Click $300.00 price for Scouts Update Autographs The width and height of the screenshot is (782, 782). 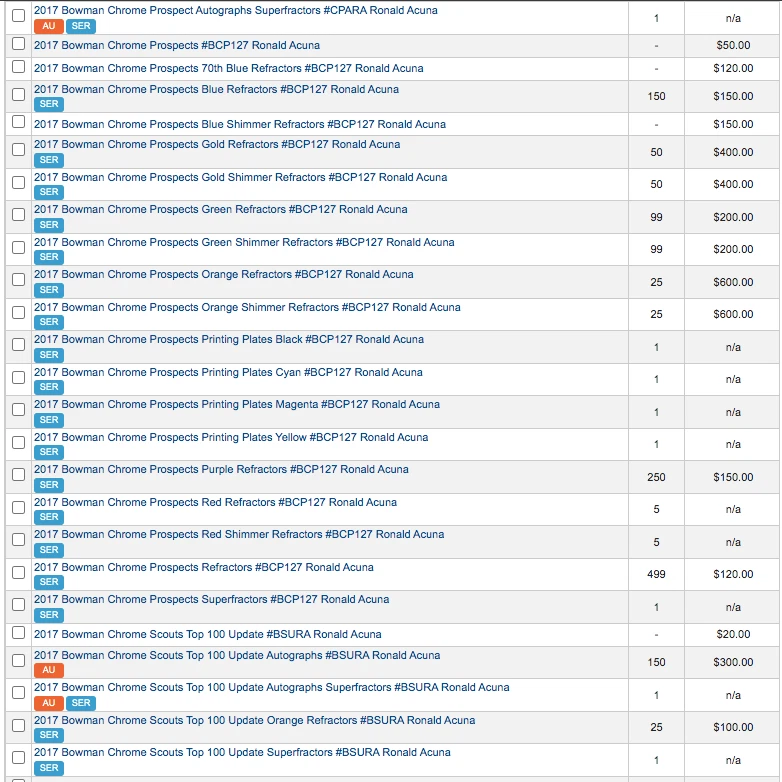[733, 662]
